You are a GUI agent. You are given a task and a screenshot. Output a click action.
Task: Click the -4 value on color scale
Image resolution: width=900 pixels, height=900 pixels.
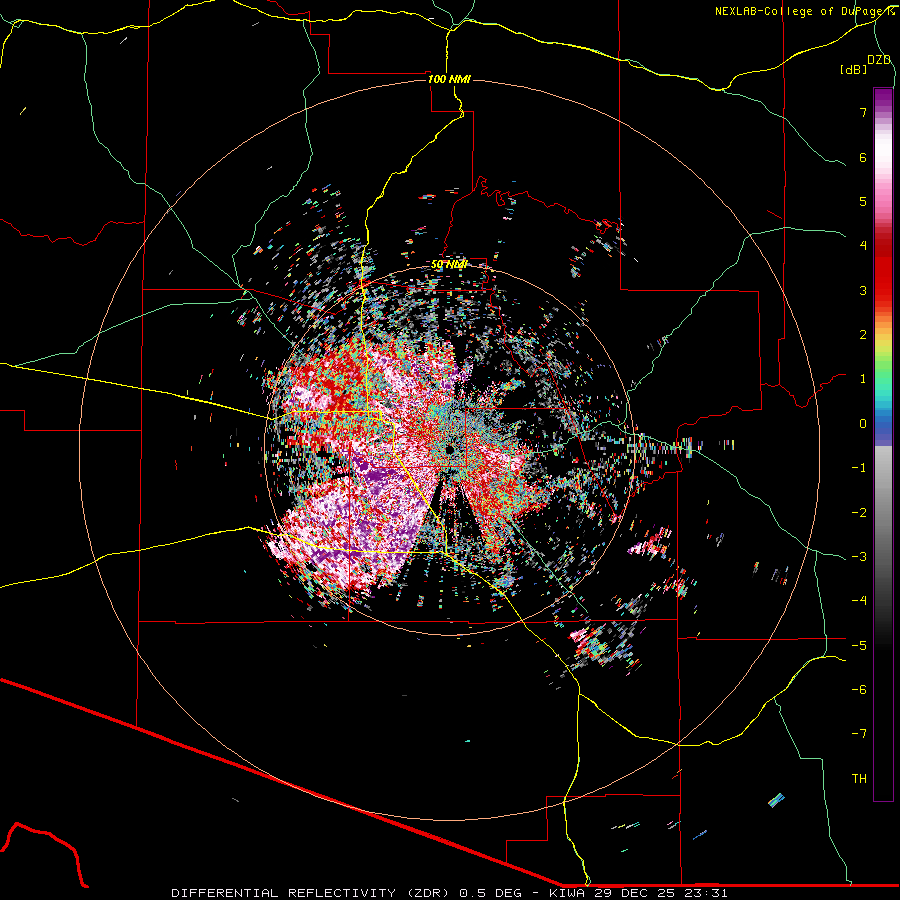(x=859, y=600)
